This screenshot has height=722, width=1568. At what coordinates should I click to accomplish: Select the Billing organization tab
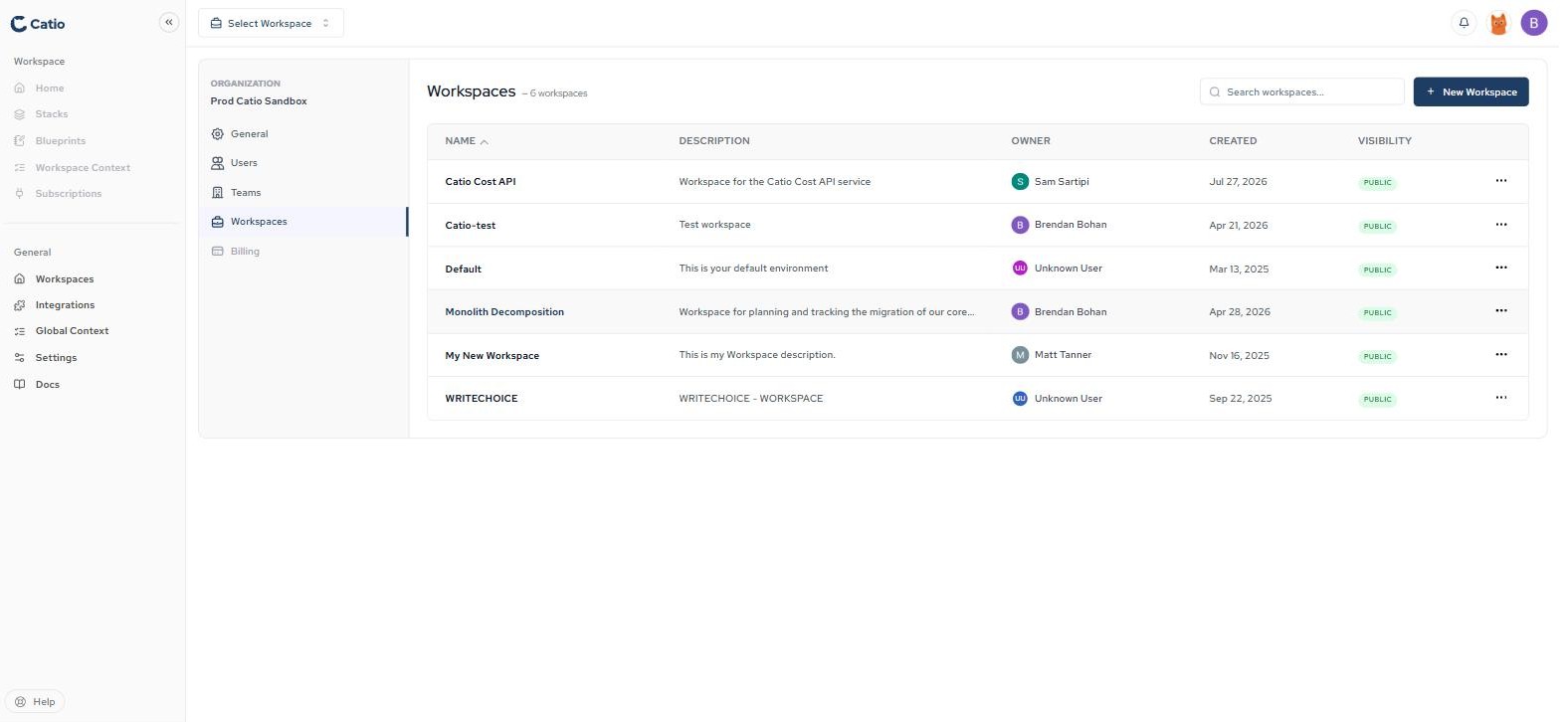304,252
